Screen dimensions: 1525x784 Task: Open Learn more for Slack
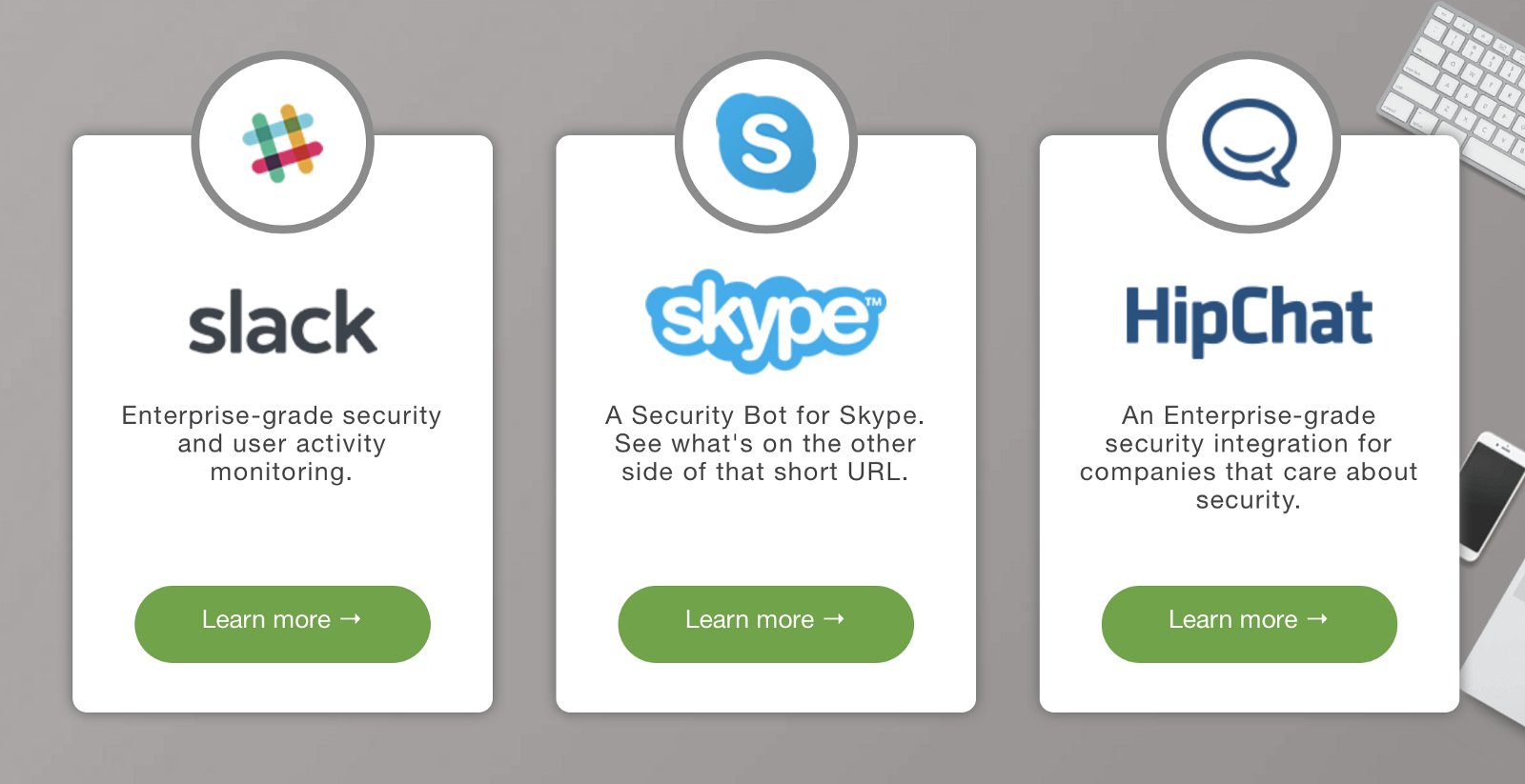(266, 620)
